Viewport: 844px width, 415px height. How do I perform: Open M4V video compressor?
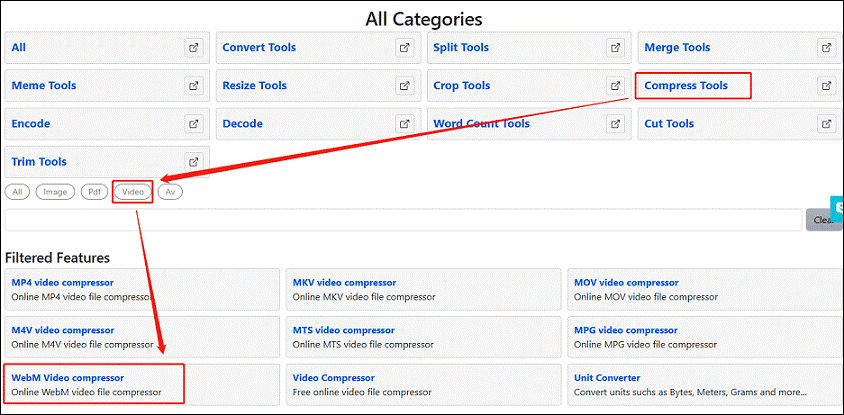(x=62, y=330)
